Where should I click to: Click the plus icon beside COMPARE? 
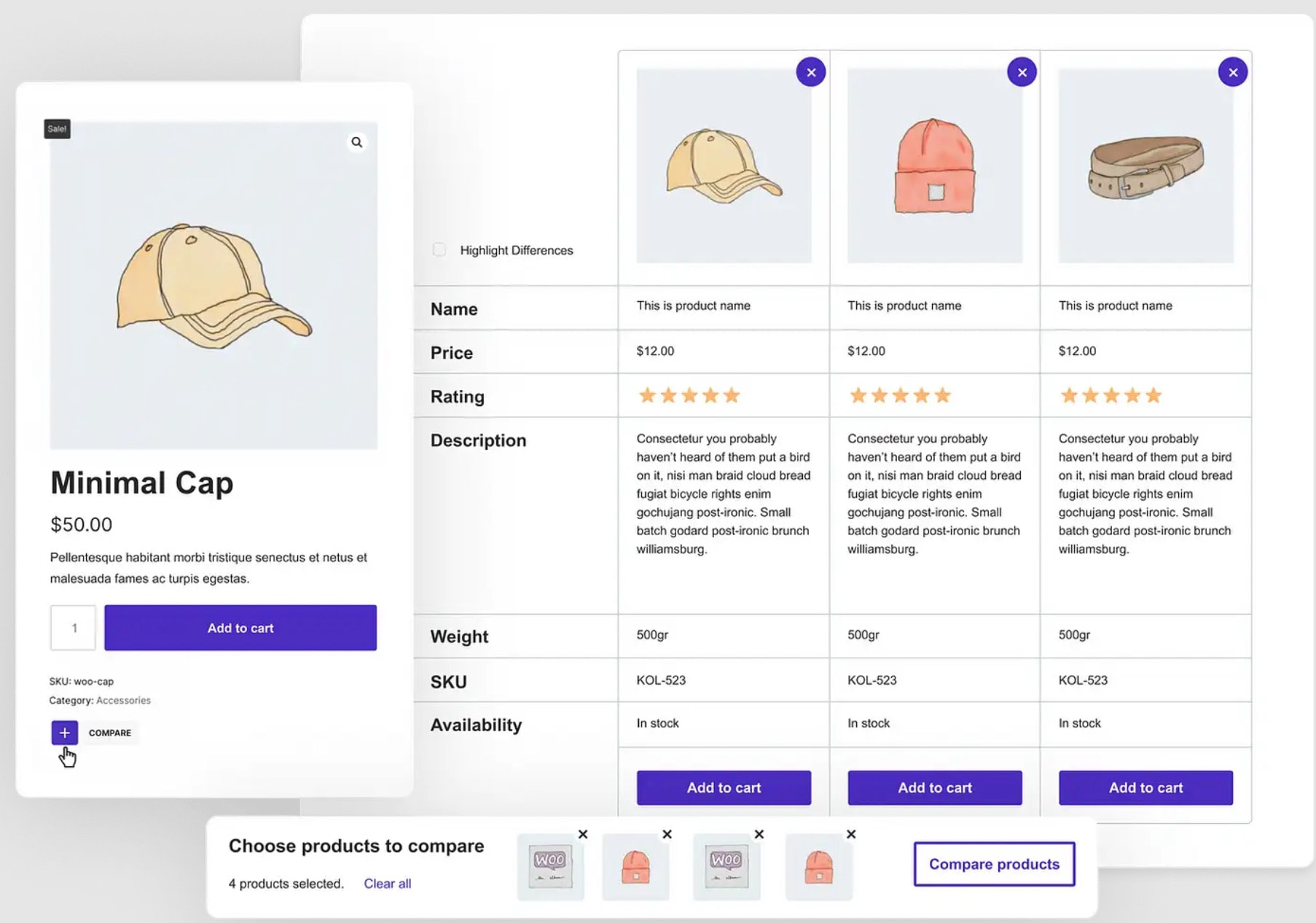[x=64, y=732]
